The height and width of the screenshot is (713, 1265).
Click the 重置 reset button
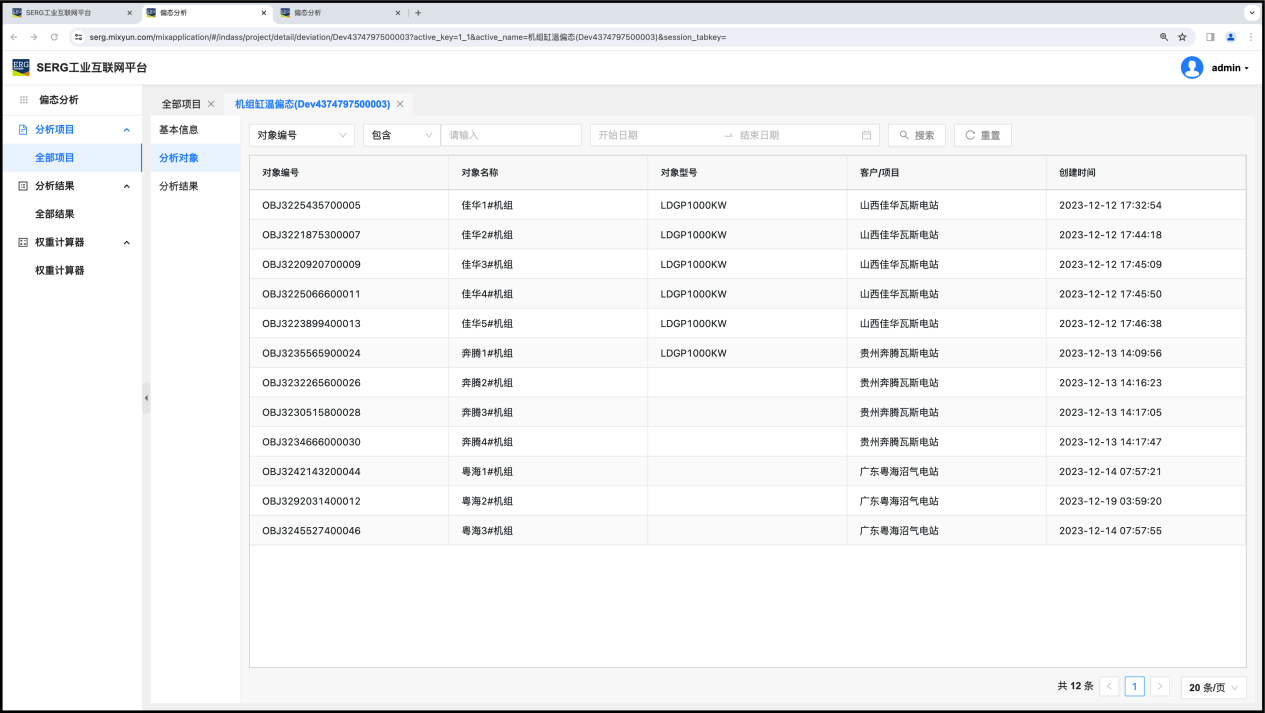pyautogui.click(x=982, y=135)
